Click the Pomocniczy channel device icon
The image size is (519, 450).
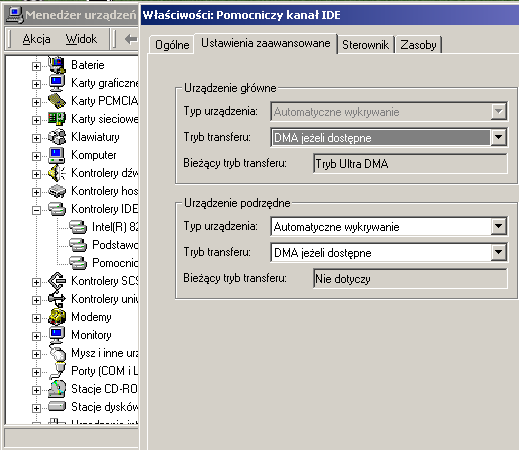(x=78, y=263)
